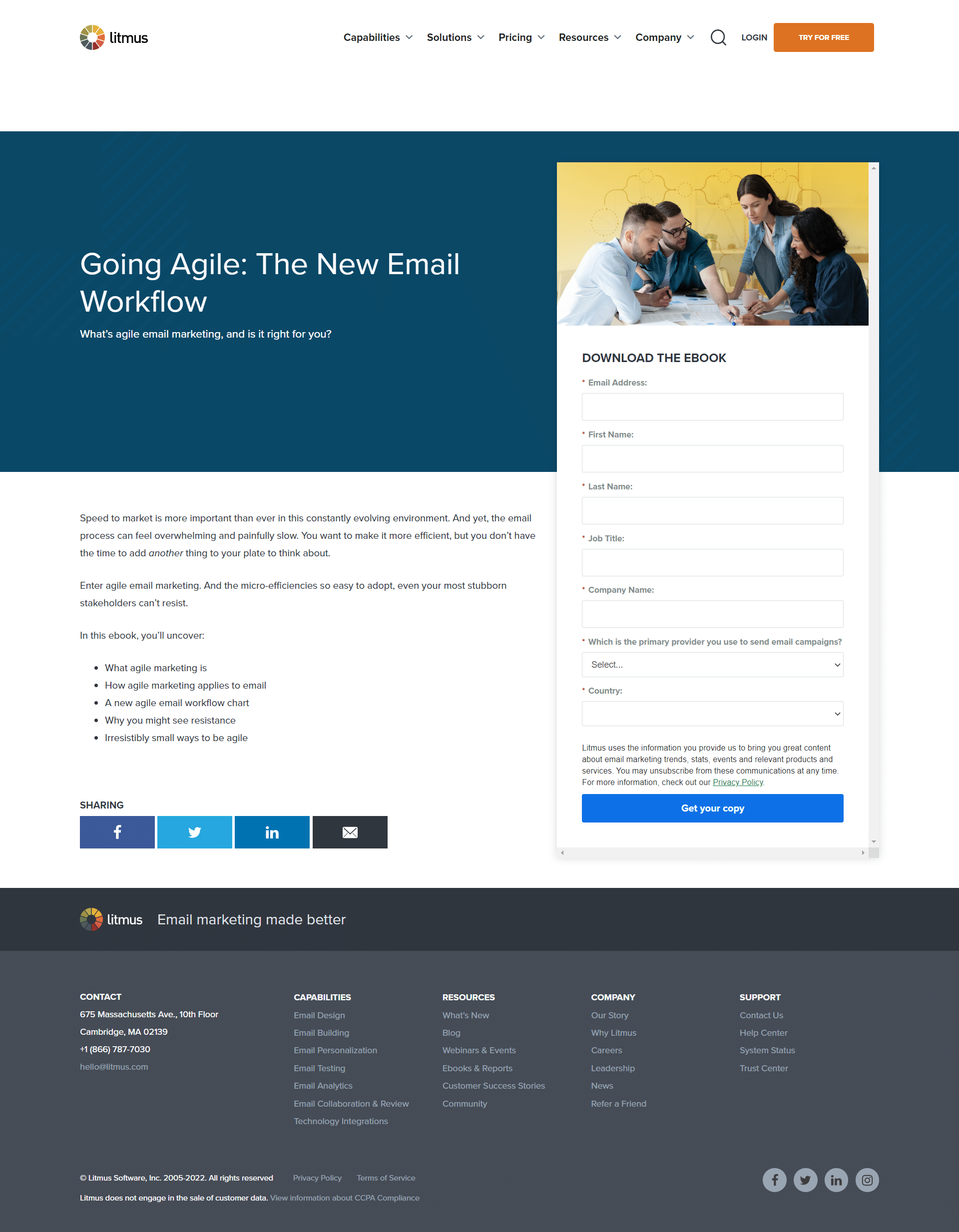Focus the Last Name field
This screenshot has width=959, height=1232.
[x=712, y=510]
